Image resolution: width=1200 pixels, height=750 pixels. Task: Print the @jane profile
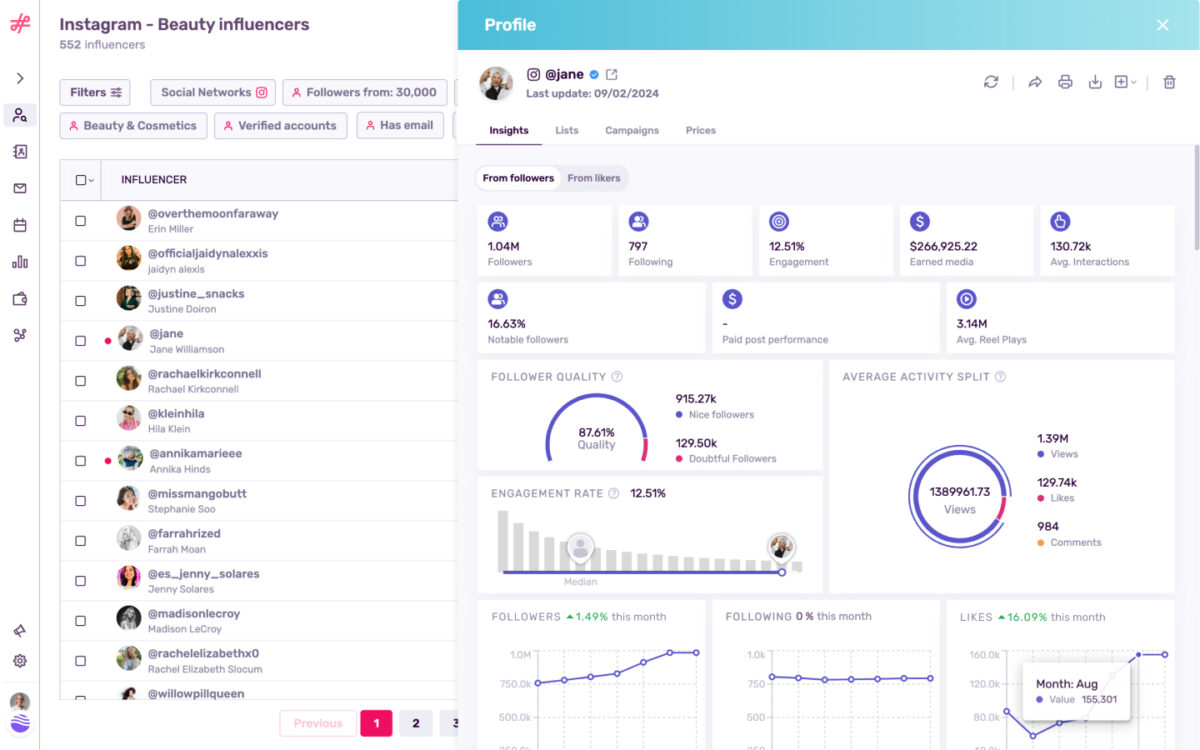click(1065, 83)
